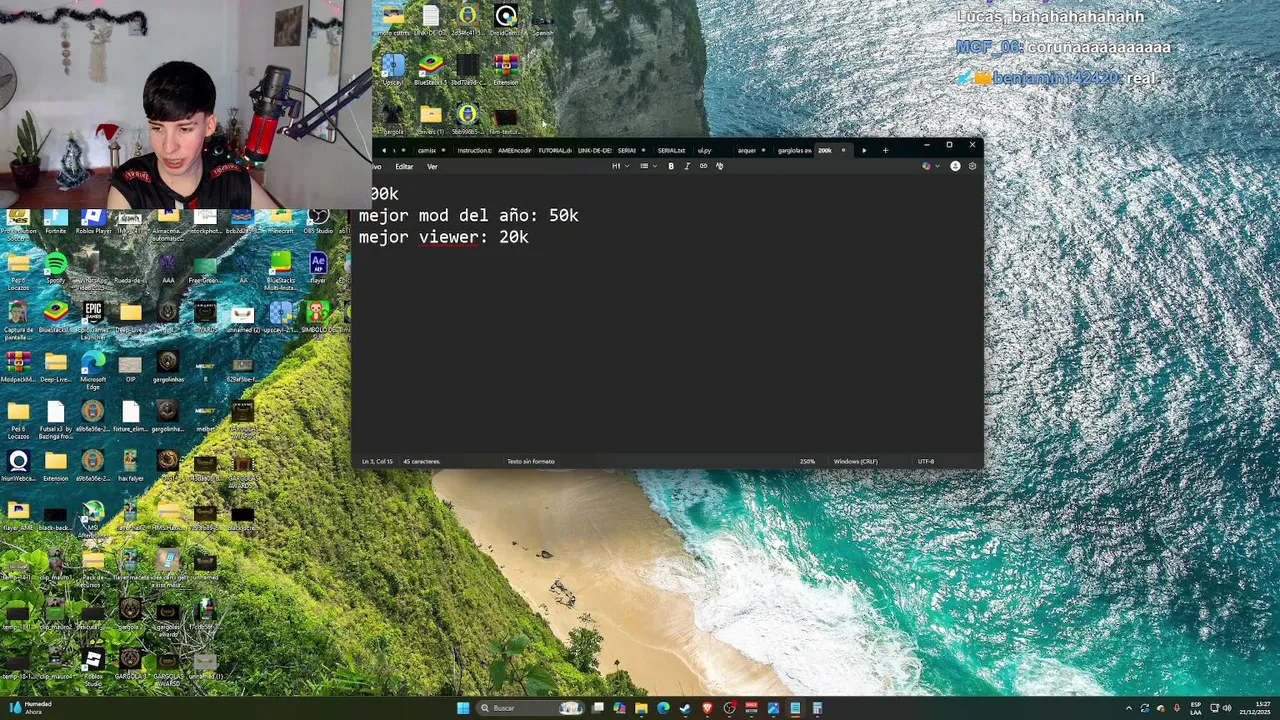Open the Brave browser taskbar icon
This screenshot has height=720, width=1280.
pos(707,708)
